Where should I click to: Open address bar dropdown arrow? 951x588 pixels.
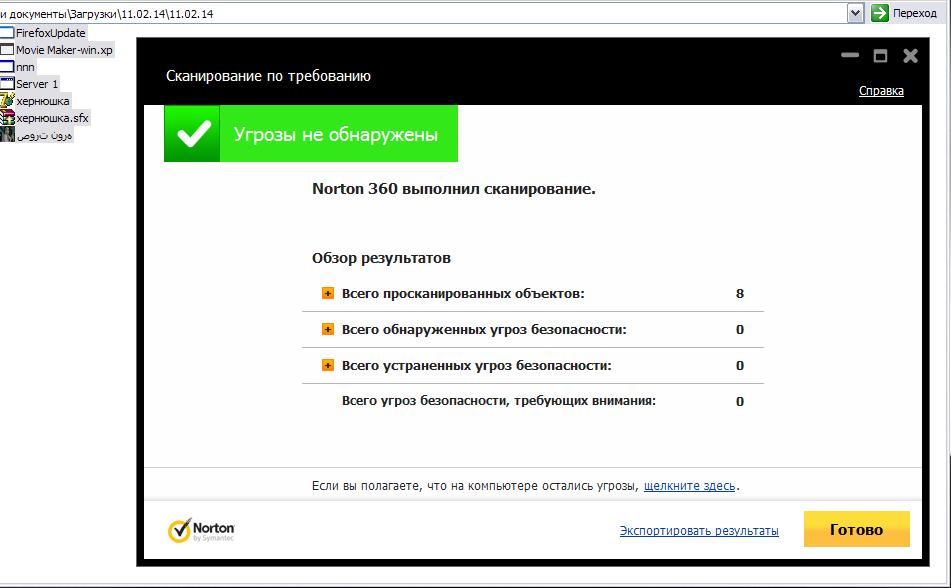(855, 13)
